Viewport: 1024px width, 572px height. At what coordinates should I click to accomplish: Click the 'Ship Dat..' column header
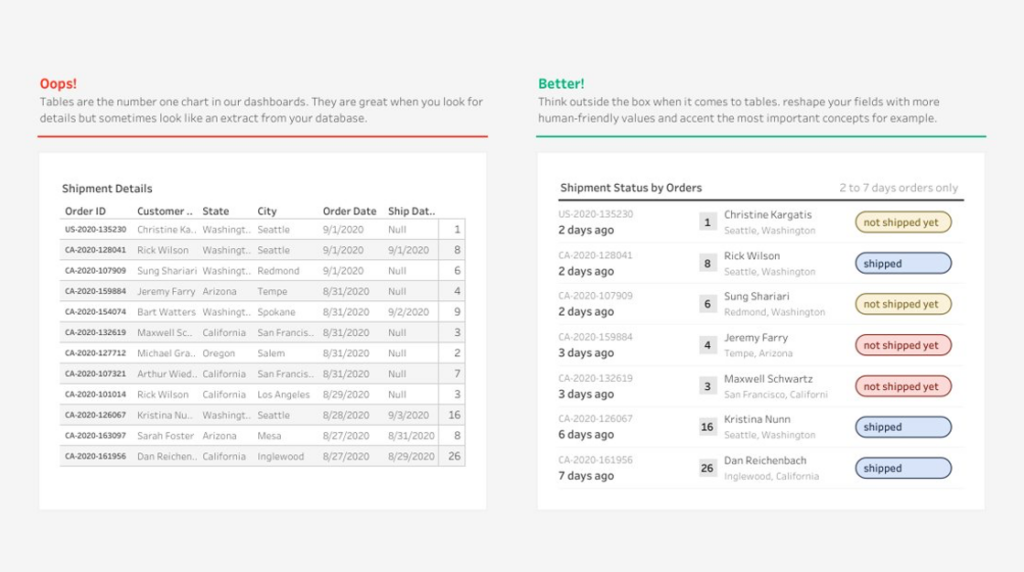point(411,211)
